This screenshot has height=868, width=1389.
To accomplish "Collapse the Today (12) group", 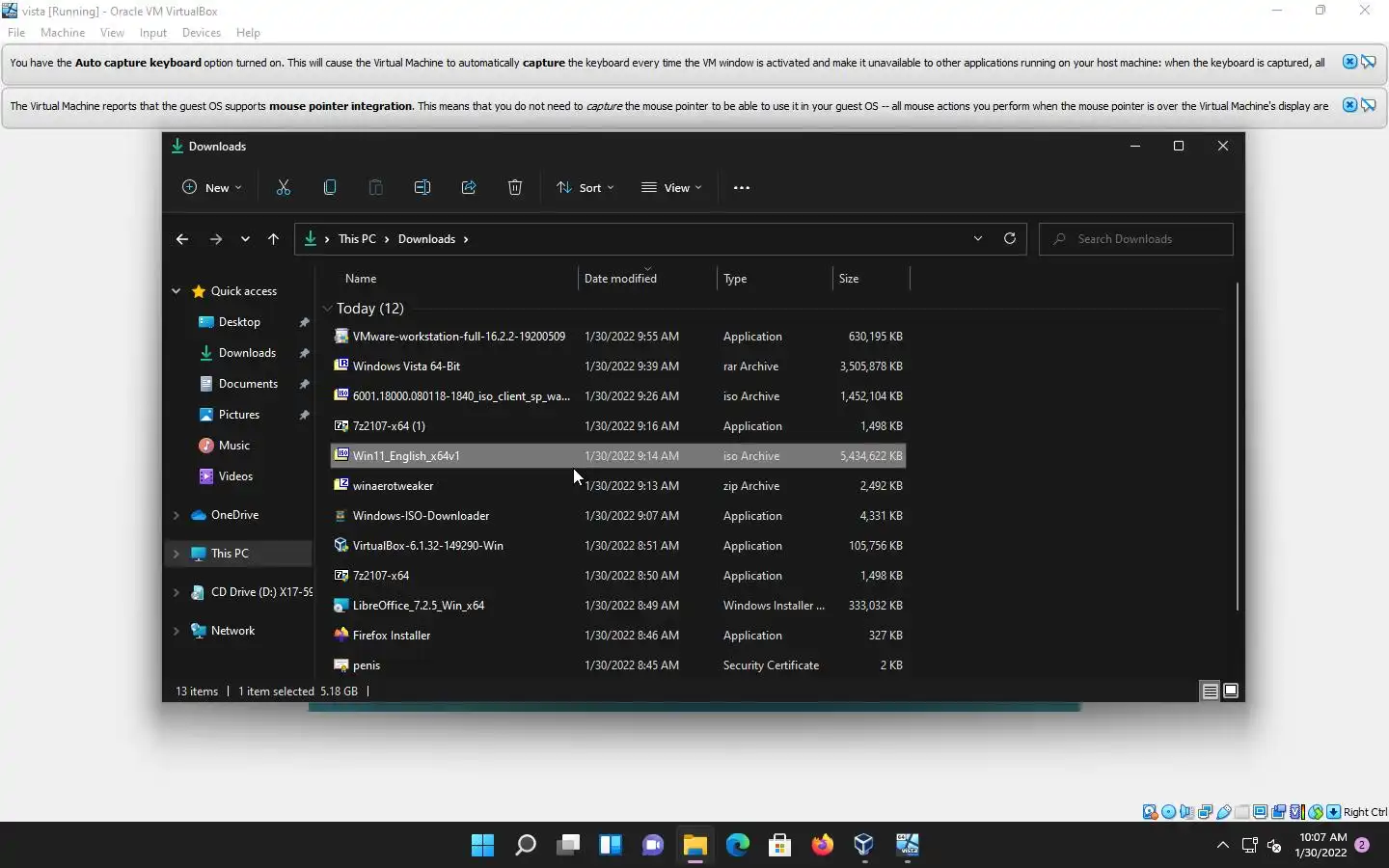I will coord(328,309).
